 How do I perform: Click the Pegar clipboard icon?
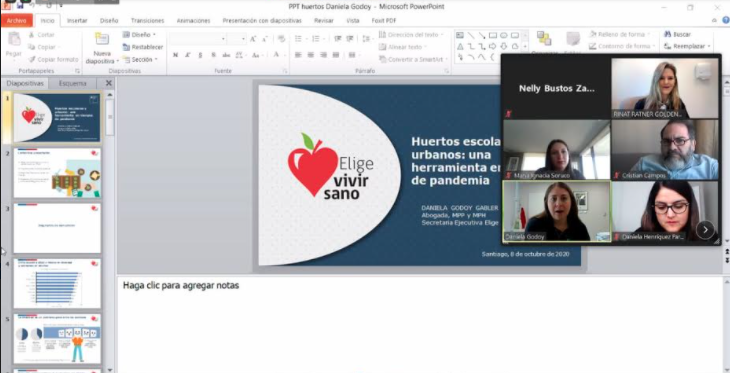coord(14,40)
